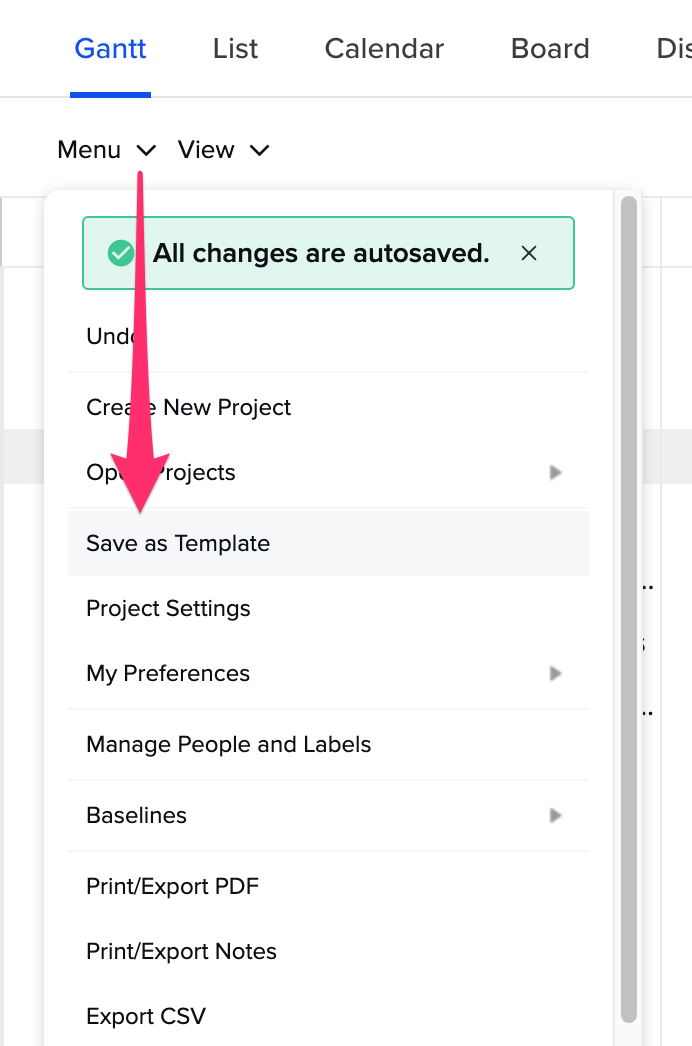Click the chevron next to View
This screenshot has height=1046, width=692.
coord(259,150)
